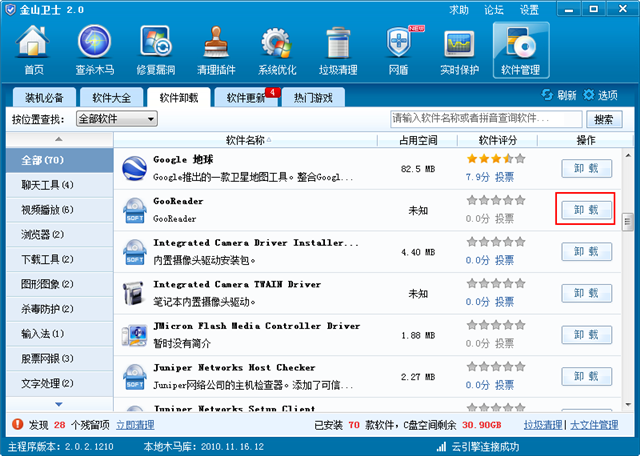Uninstall JMicron Flash Media Controller Driver

pos(587,335)
